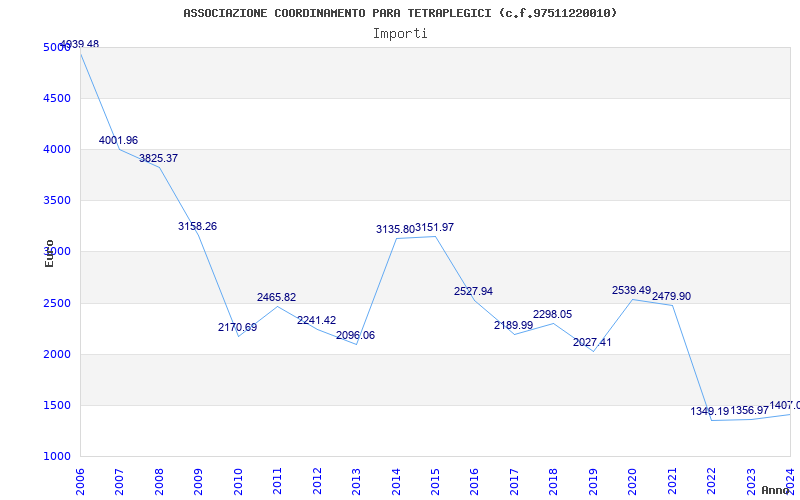This screenshot has height=500, width=800.
Task: Click the 2008 x-axis year label
Action: 159,482
